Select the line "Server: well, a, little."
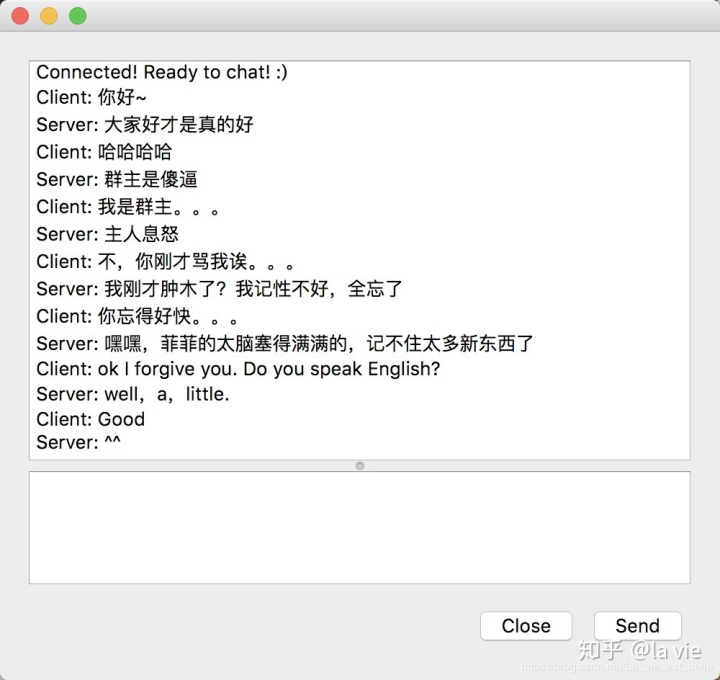 [133, 394]
